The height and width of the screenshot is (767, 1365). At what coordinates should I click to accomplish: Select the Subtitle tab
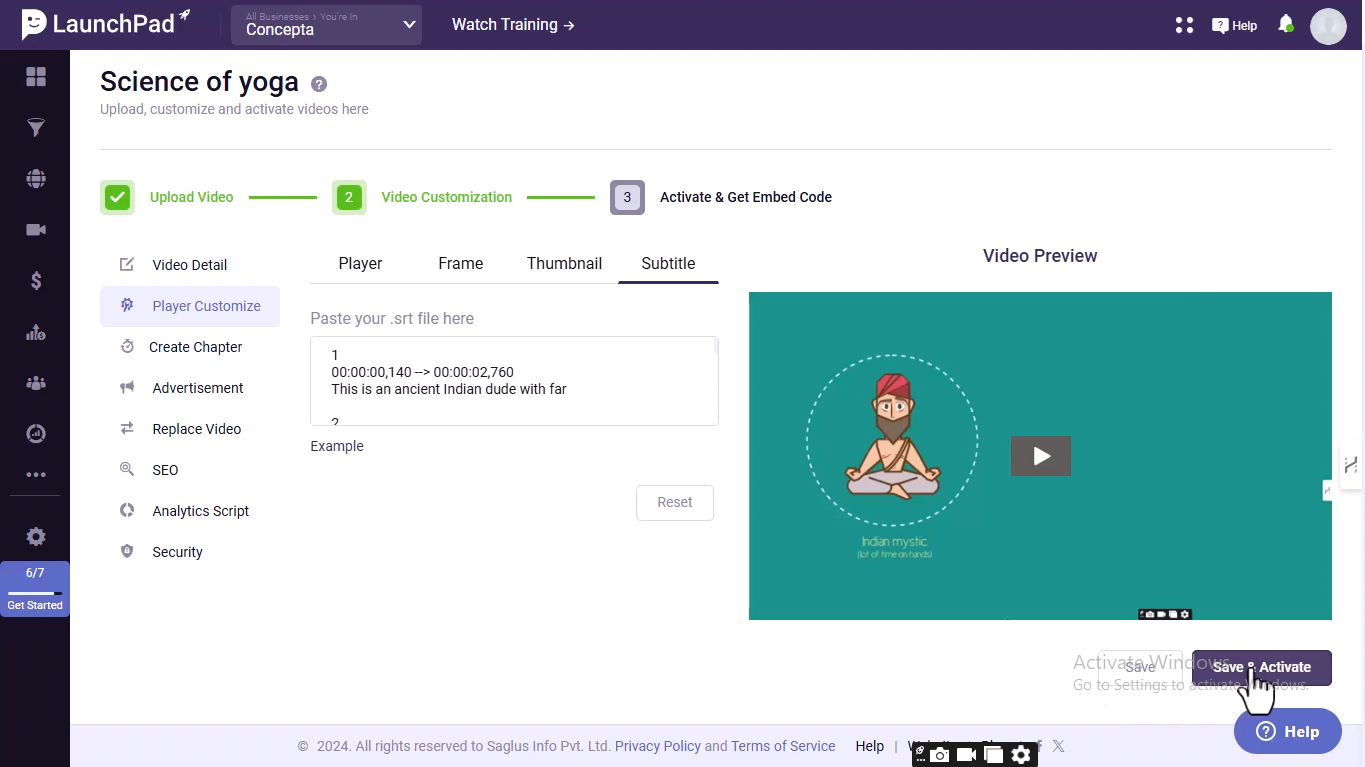668,263
